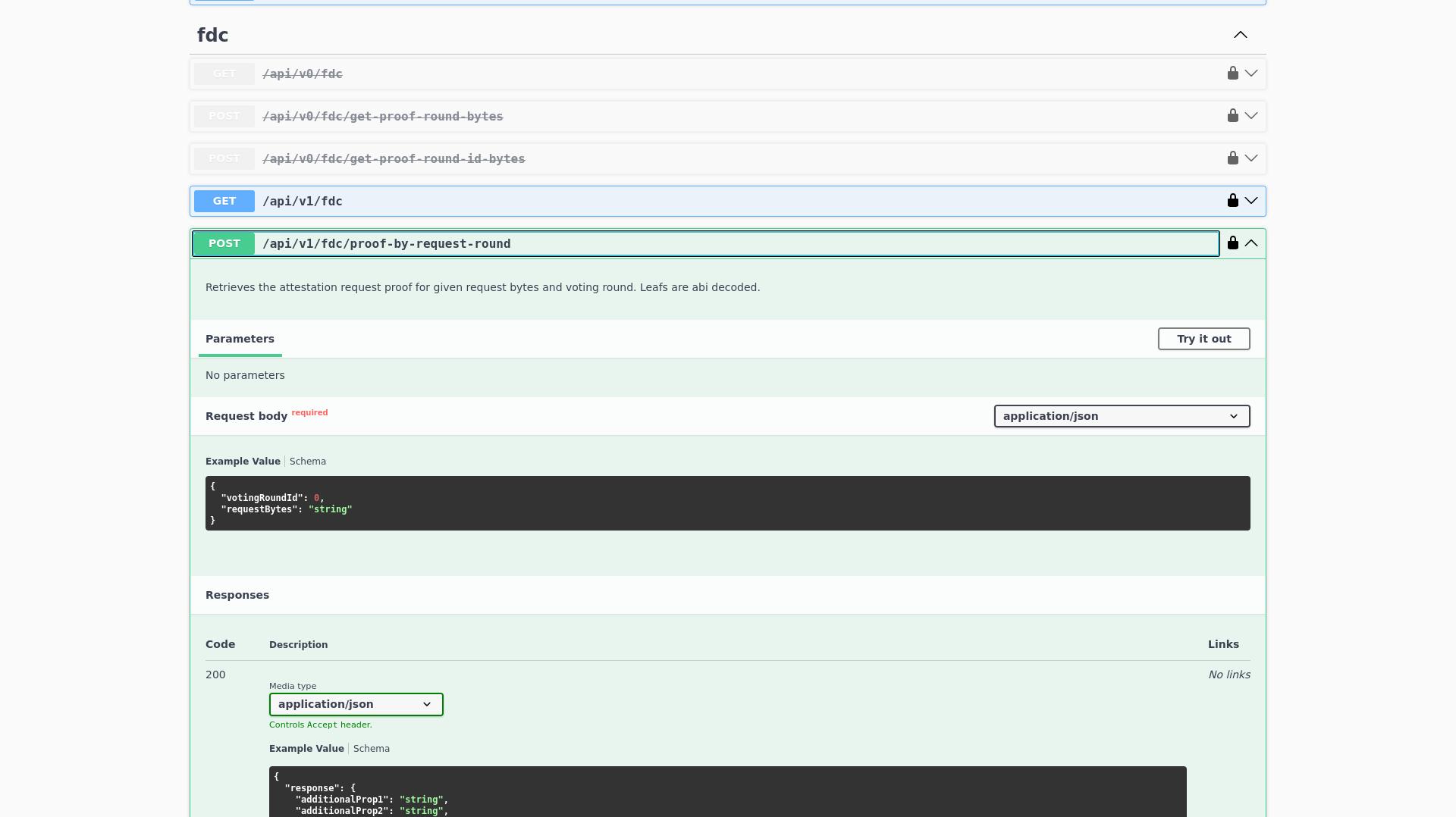Image resolution: width=1456 pixels, height=817 pixels.
Task: Open the response Media type application/json dropdown
Action: 356,704
